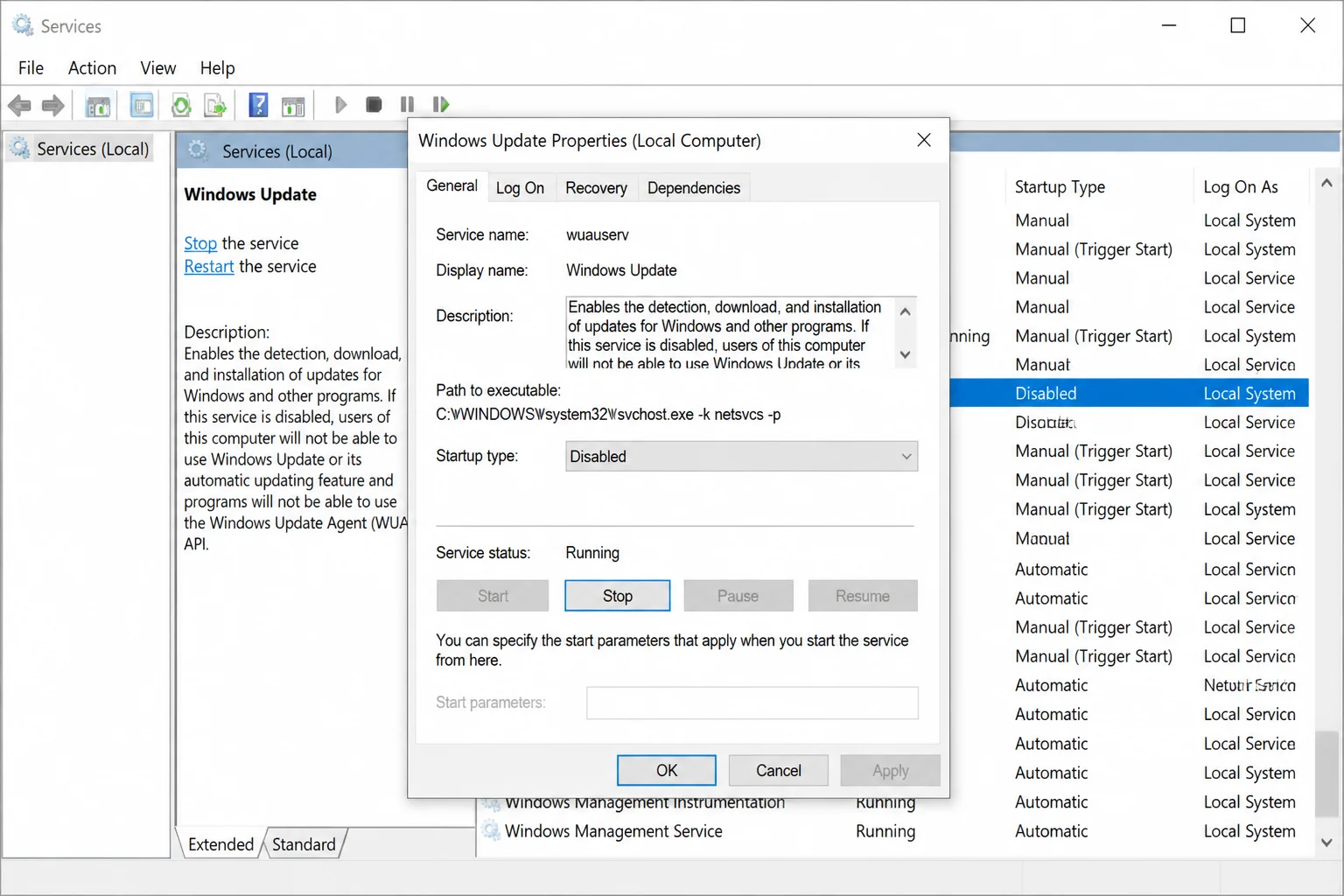Click the Restart the service link
Screen dimensions: 1344x896
209,266
